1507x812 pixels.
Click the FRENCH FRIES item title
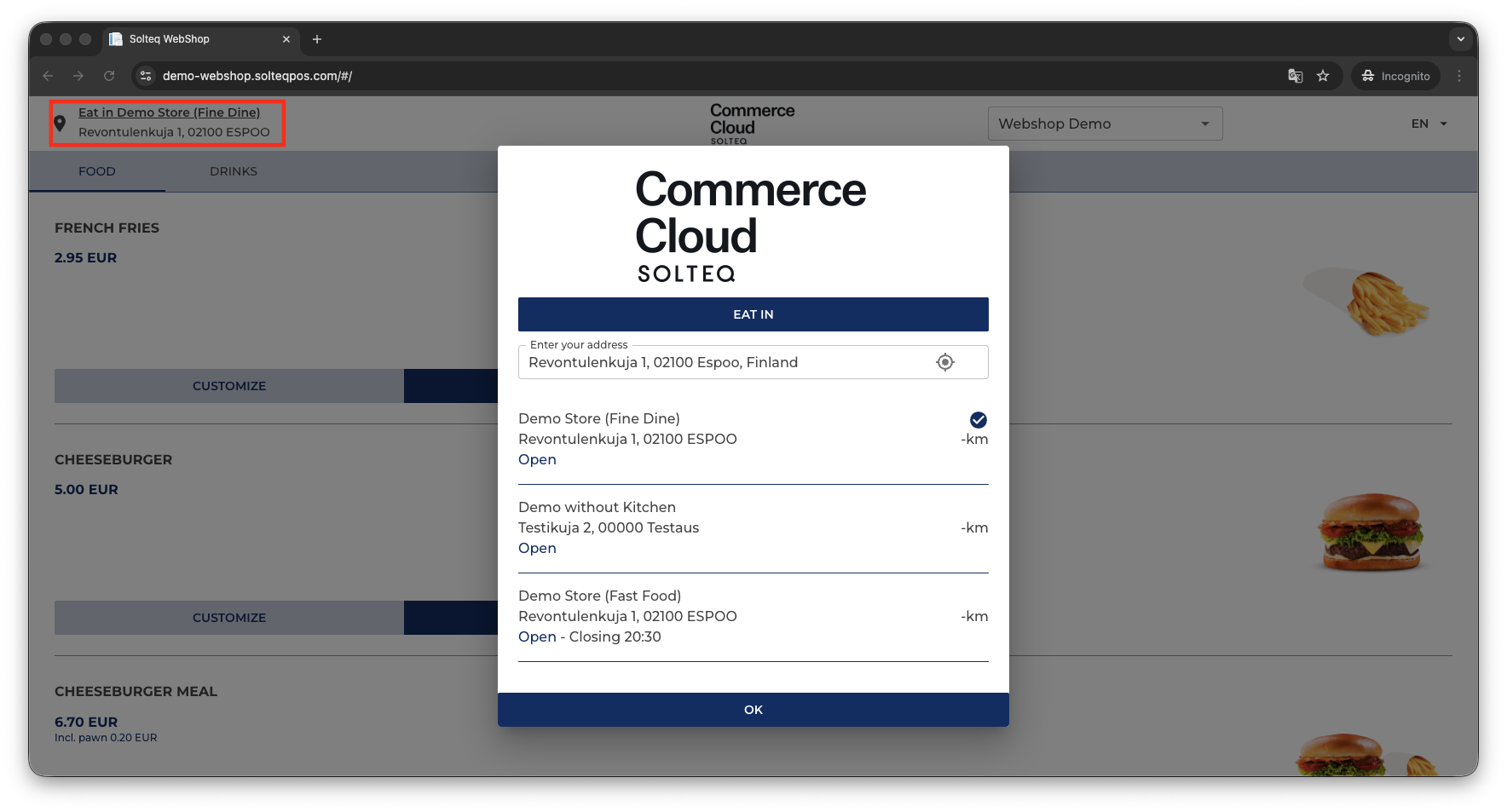tap(107, 228)
